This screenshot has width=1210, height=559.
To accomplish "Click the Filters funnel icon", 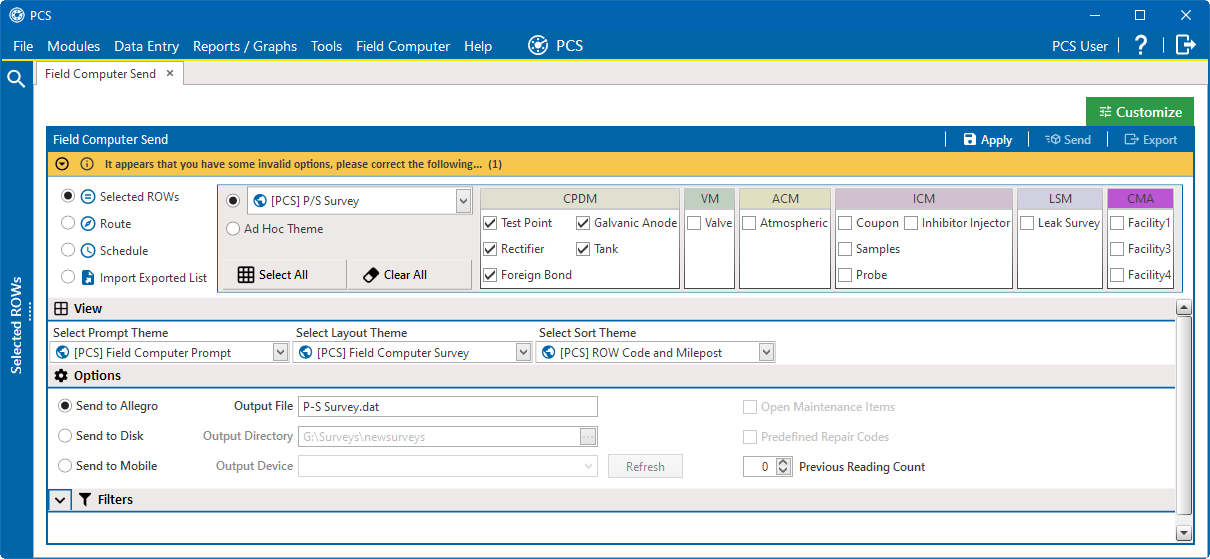I will tap(85, 499).
